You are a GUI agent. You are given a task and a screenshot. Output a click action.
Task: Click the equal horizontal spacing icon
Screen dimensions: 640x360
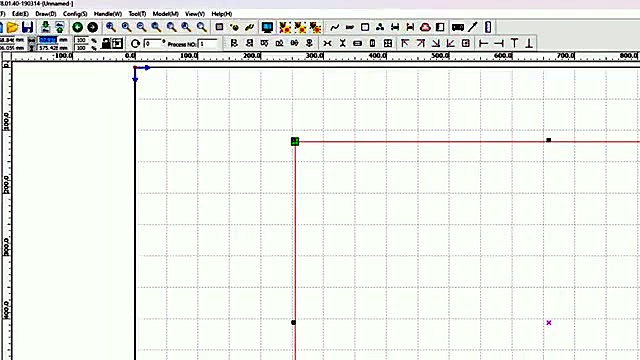tap(327, 43)
